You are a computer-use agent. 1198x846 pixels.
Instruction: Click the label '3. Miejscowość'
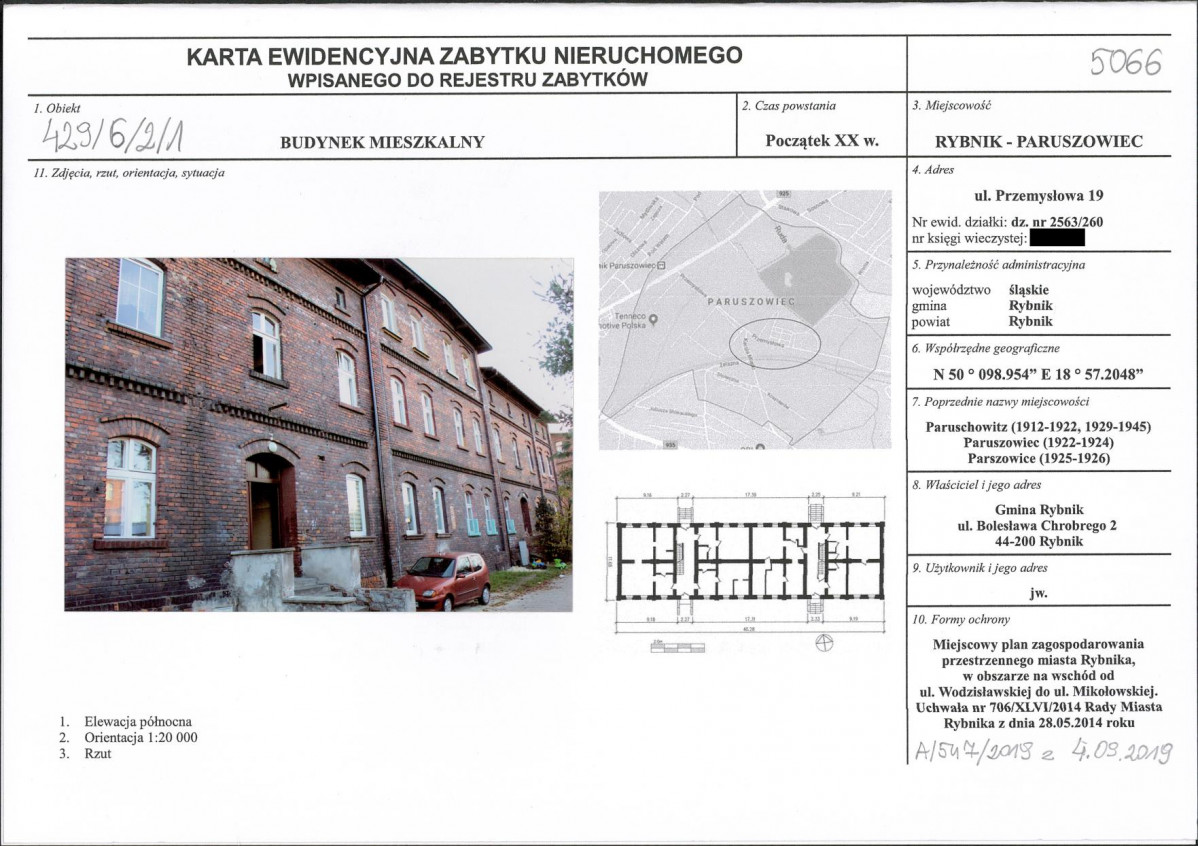coord(951,105)
